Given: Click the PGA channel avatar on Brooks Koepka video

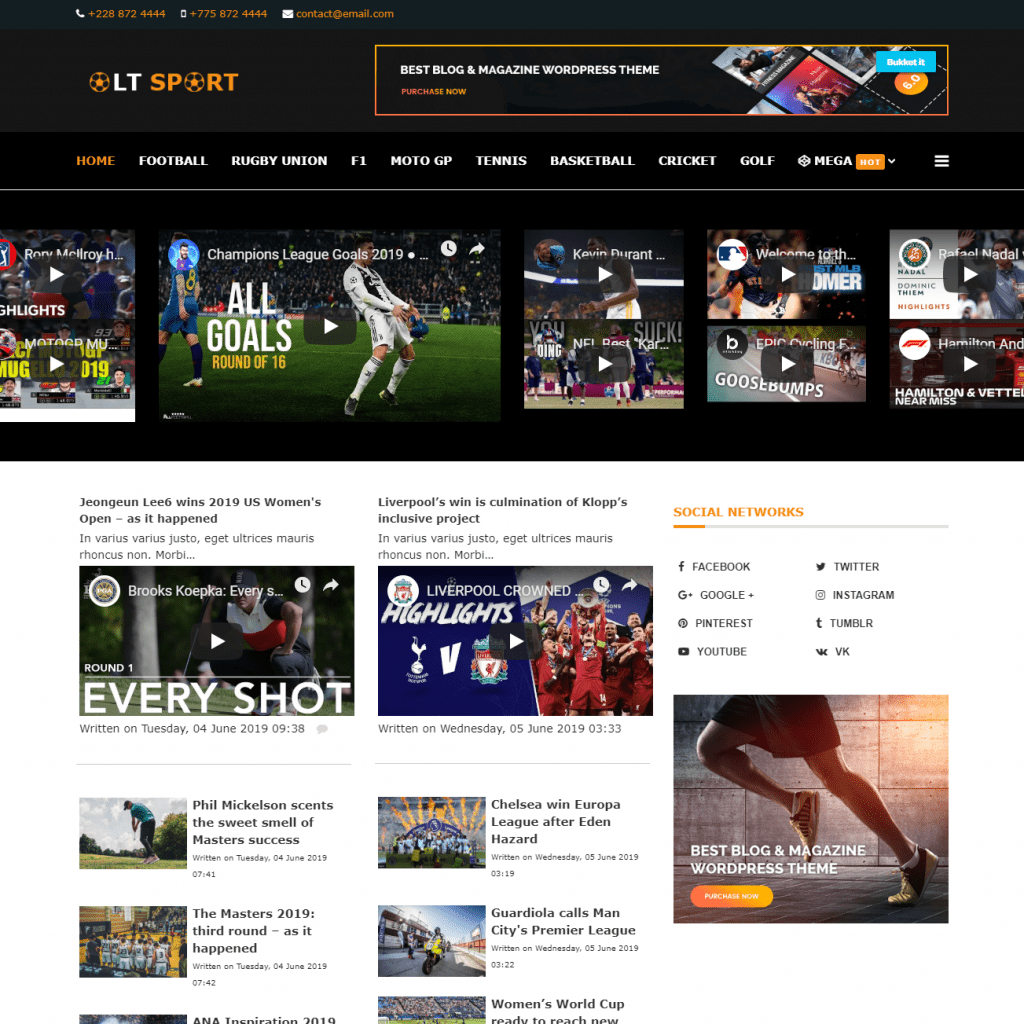Looking at the screenshot, I should pyautogui.click(x=104, y=591).
